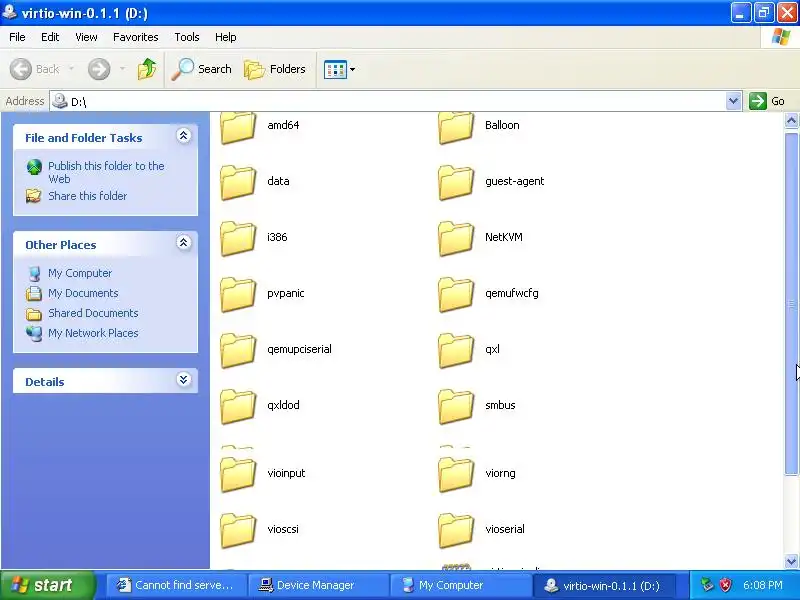Click the Go button
Viewport: 800px width, 600px height.
coord(767,101)
